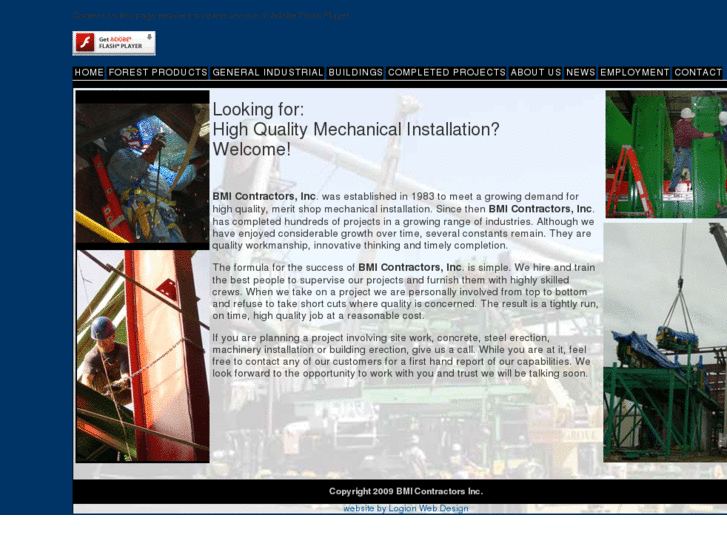Viewport: 727px width, 545px height.
Task: Click the Flash Player required notice text
Action: click(211, 15)
